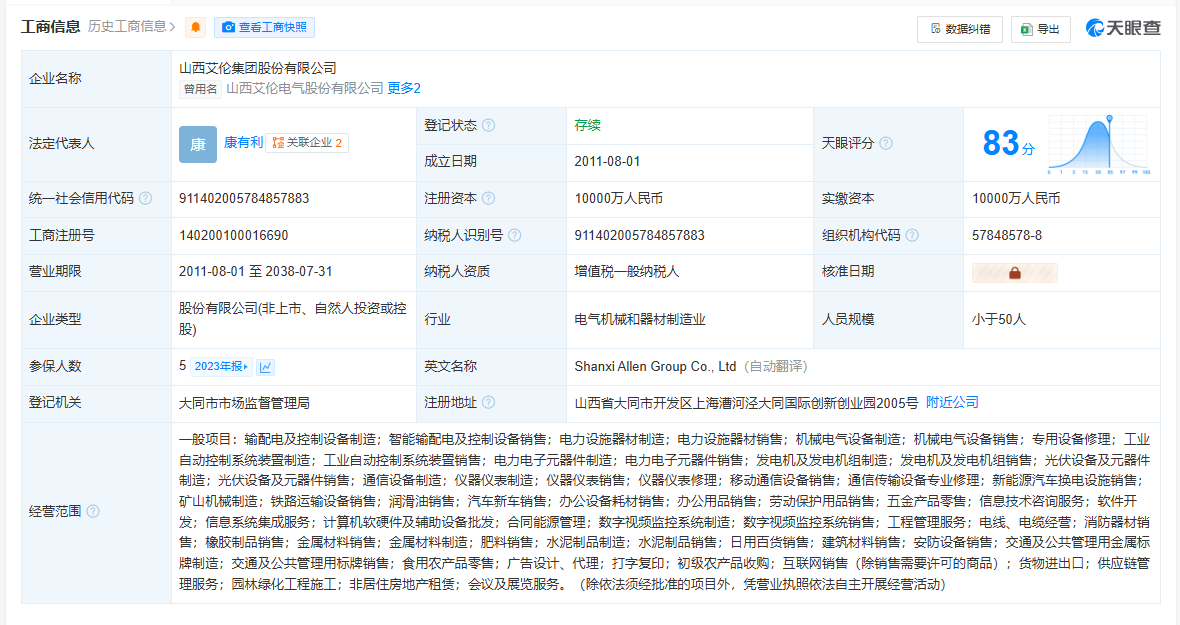Click help icon next to 天眼评分
Image resolution: width=1180 pixels, height=625 pixels.
point(885,144)
